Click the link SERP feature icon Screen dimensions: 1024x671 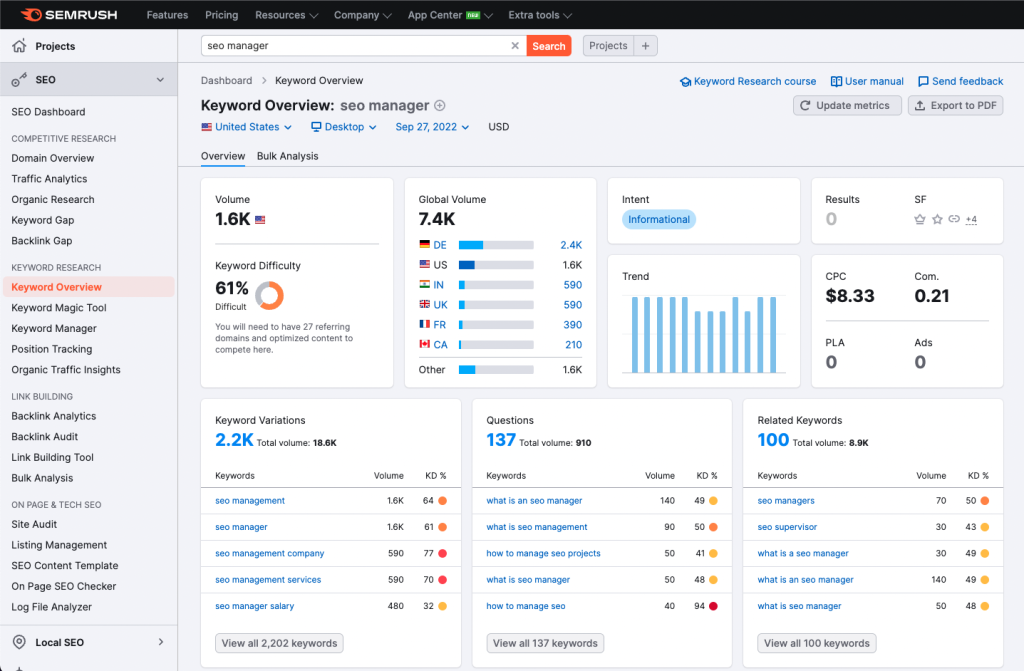pos(954,220)
